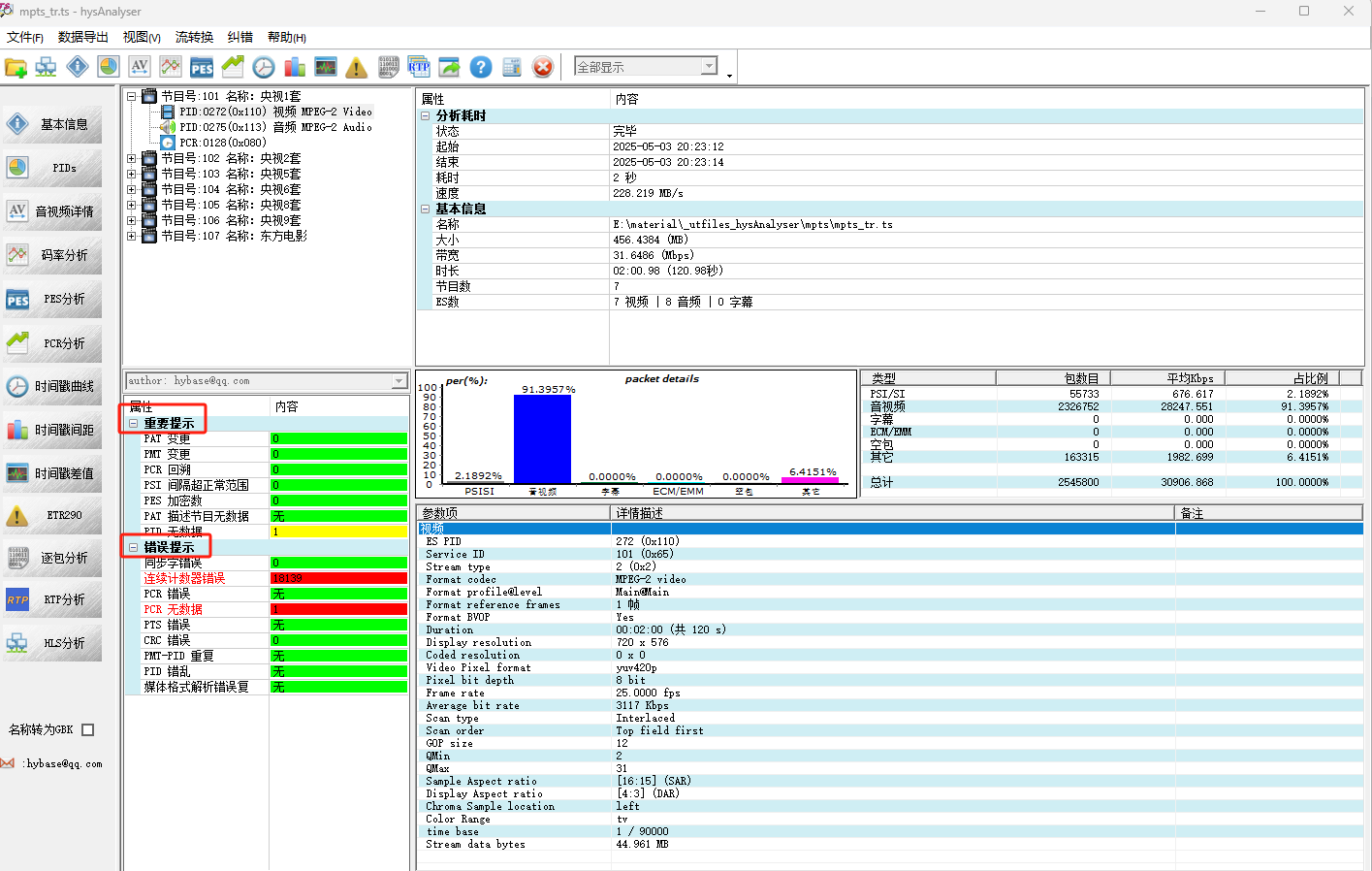Click the clock timestamp toolbar icon
Image resolution: width=1372 pixels, height=871 pixels.
(x=264, y=67)
